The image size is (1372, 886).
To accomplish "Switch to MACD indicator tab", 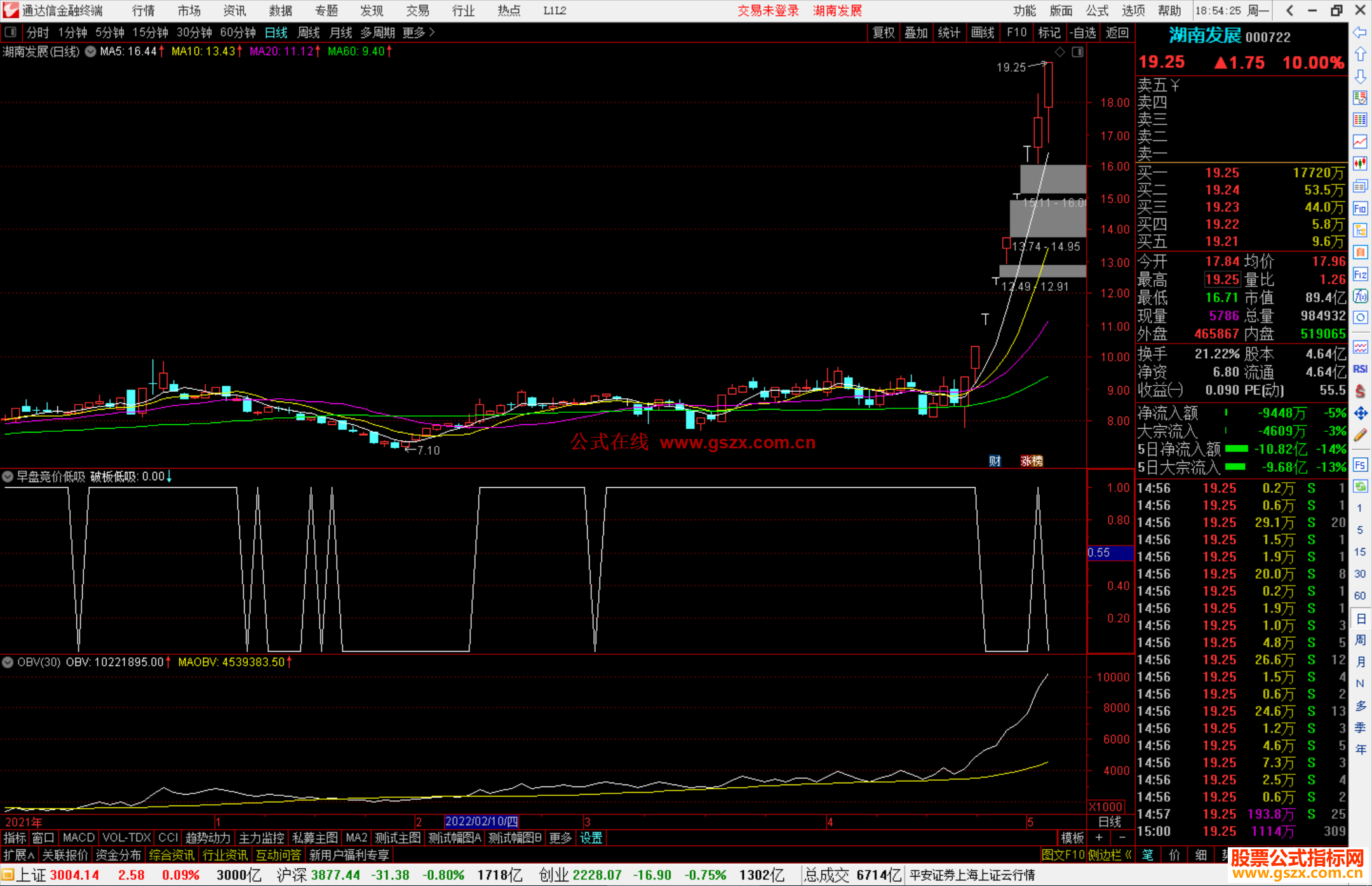I will click(79, 838).
